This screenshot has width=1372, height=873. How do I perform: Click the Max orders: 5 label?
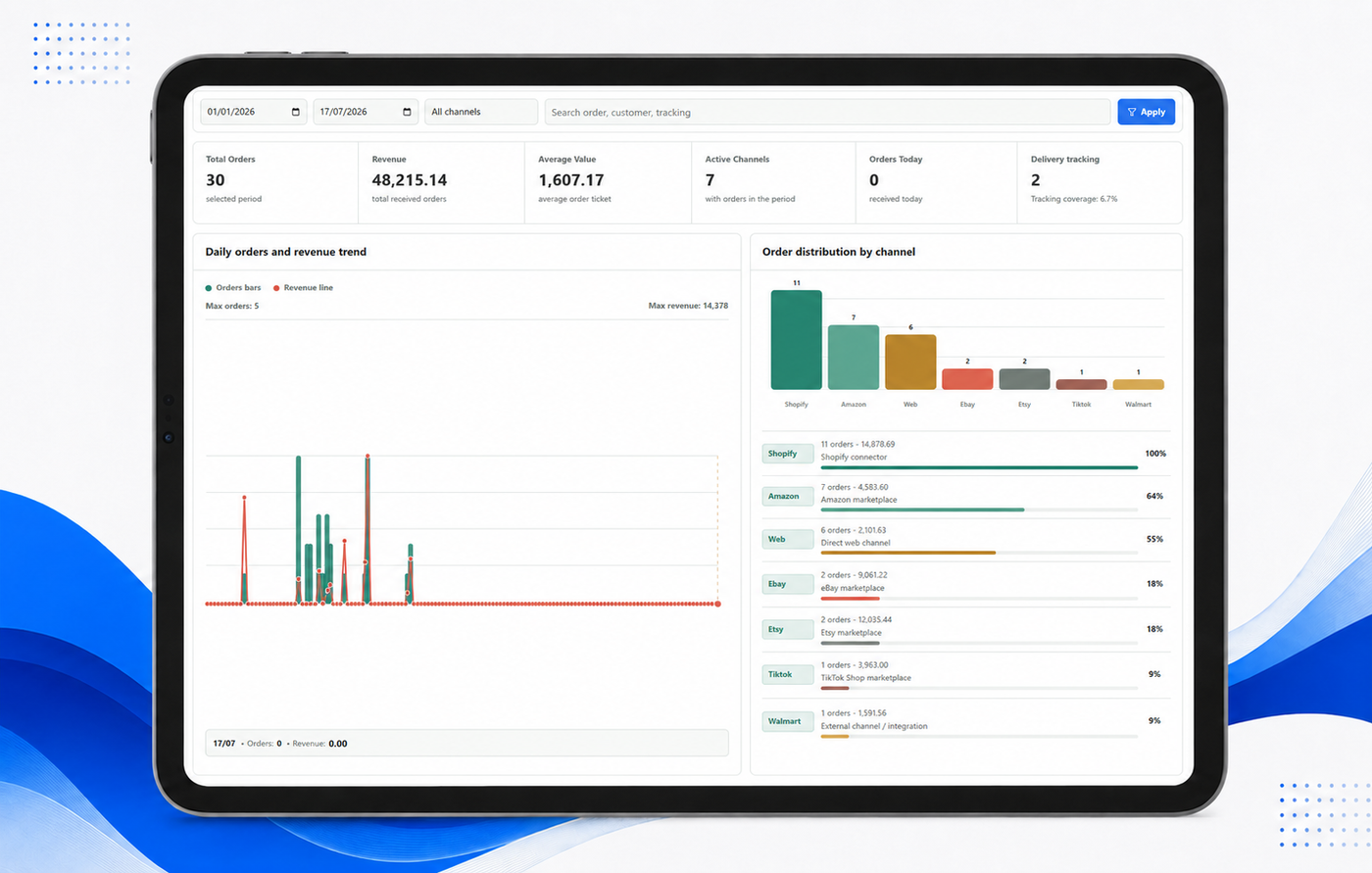click(x=232, y=306)
